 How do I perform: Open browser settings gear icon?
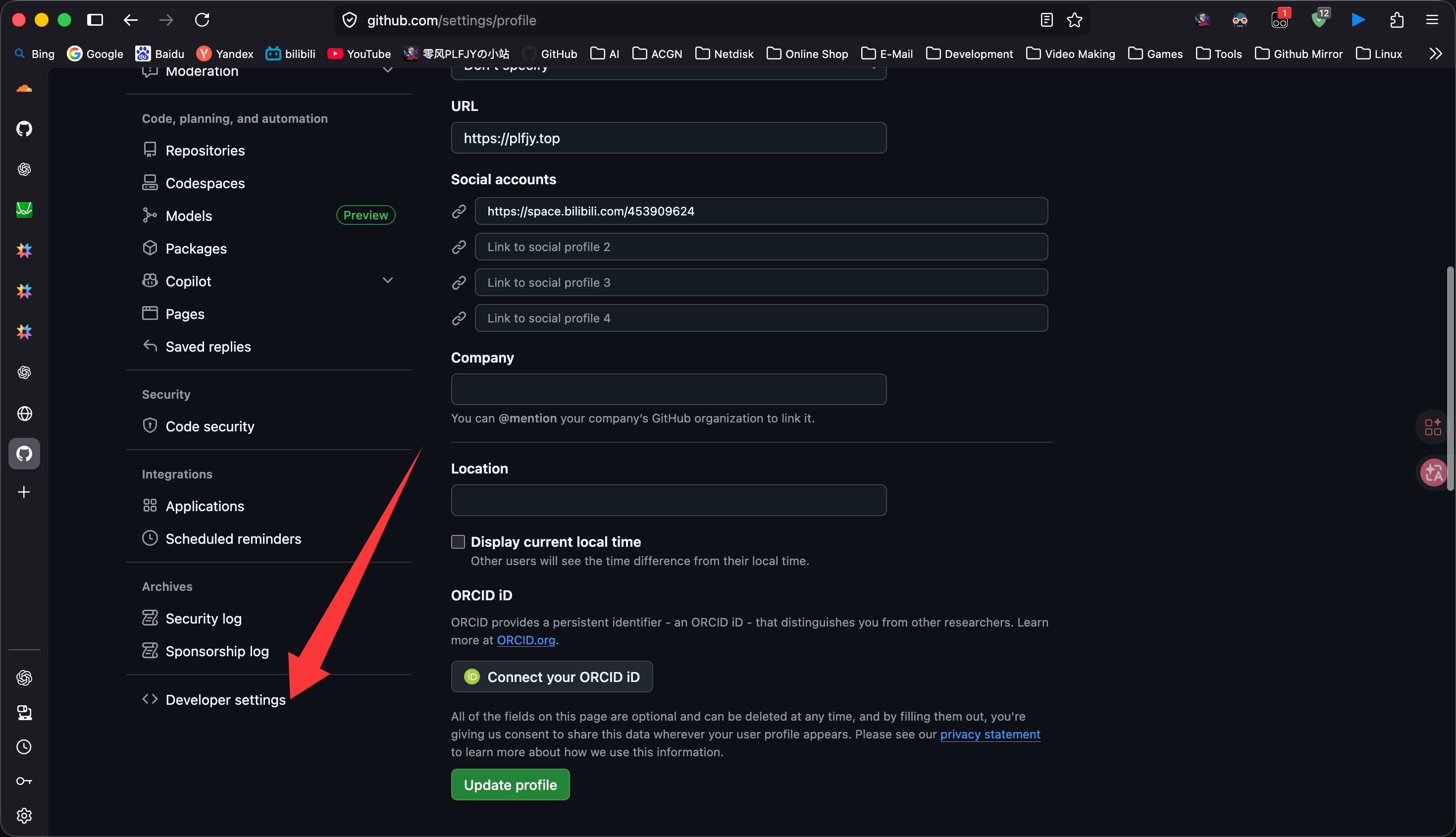tap(24, 816)
